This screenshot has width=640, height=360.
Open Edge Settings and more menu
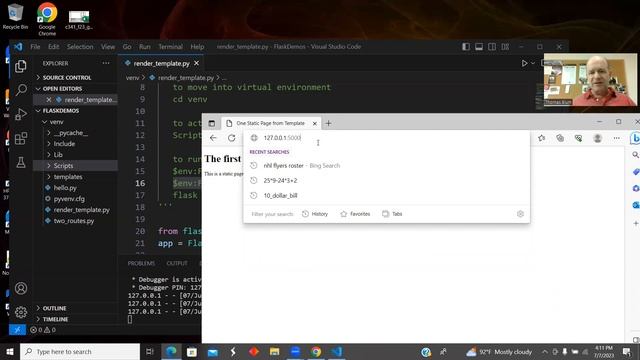click(x=616, y=138)
